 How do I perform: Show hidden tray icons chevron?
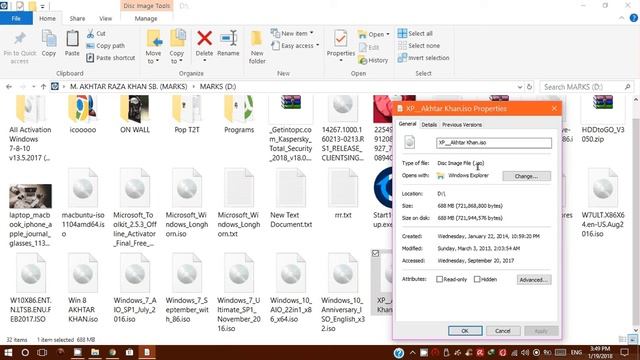click(413, 353)
